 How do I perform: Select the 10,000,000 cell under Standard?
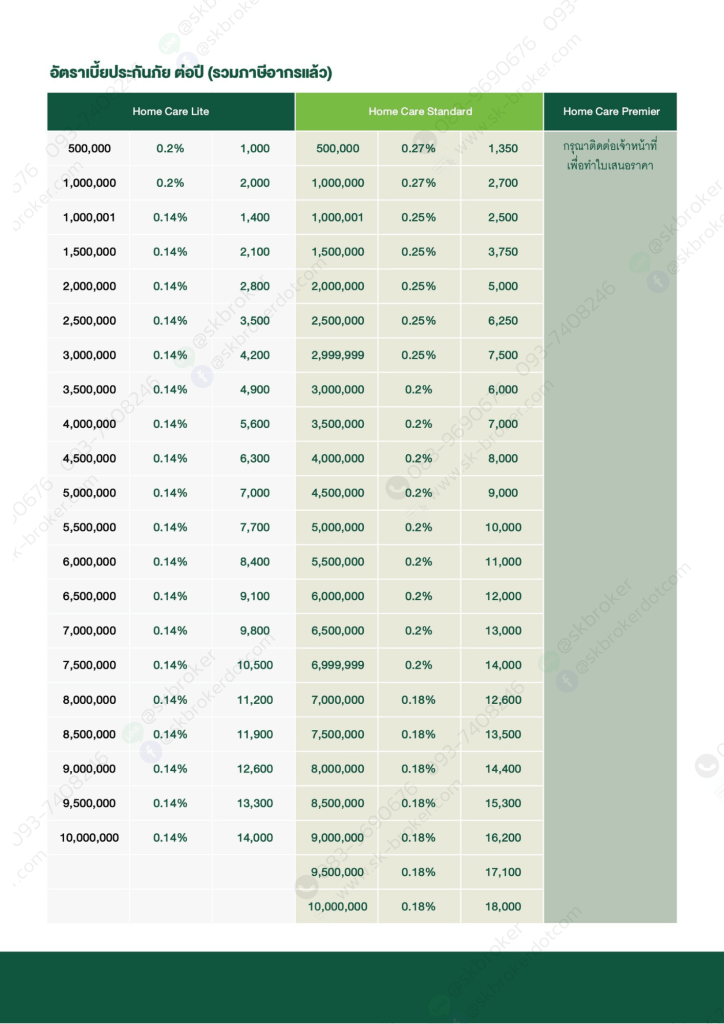pyautogui.click(x=338, y=906)
